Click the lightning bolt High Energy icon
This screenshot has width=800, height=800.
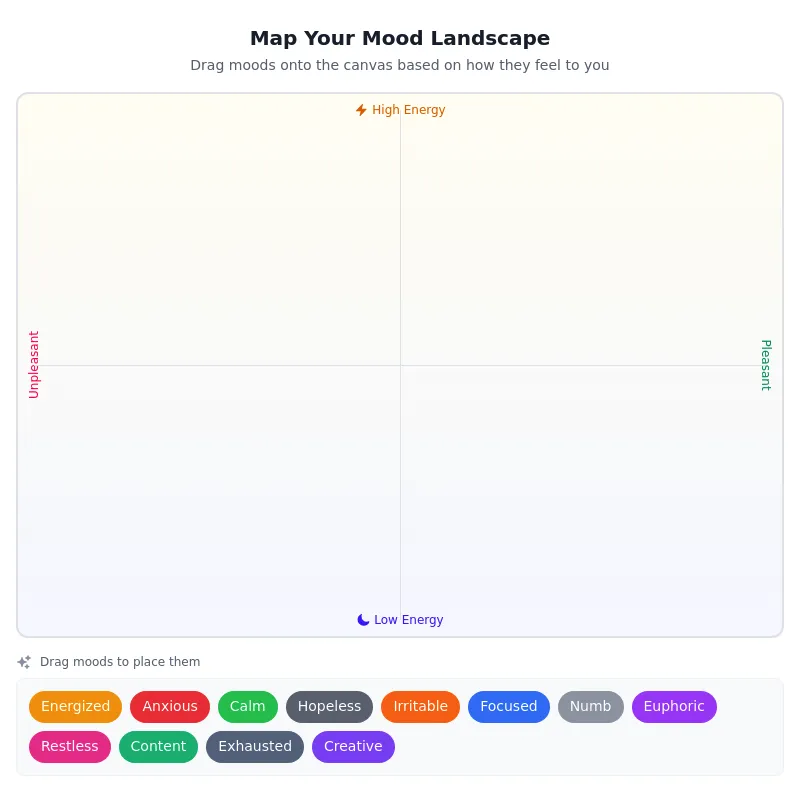pos(361,110)
